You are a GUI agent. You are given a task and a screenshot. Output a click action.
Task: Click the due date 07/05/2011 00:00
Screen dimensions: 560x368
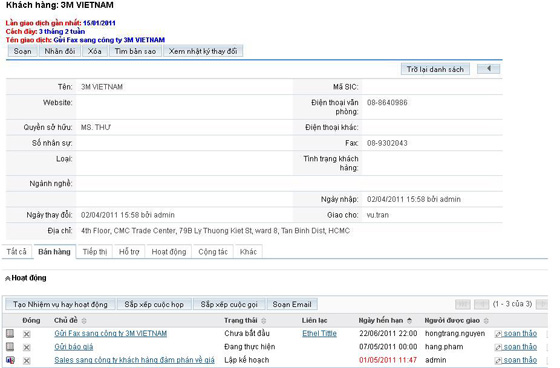pos(388,347)
